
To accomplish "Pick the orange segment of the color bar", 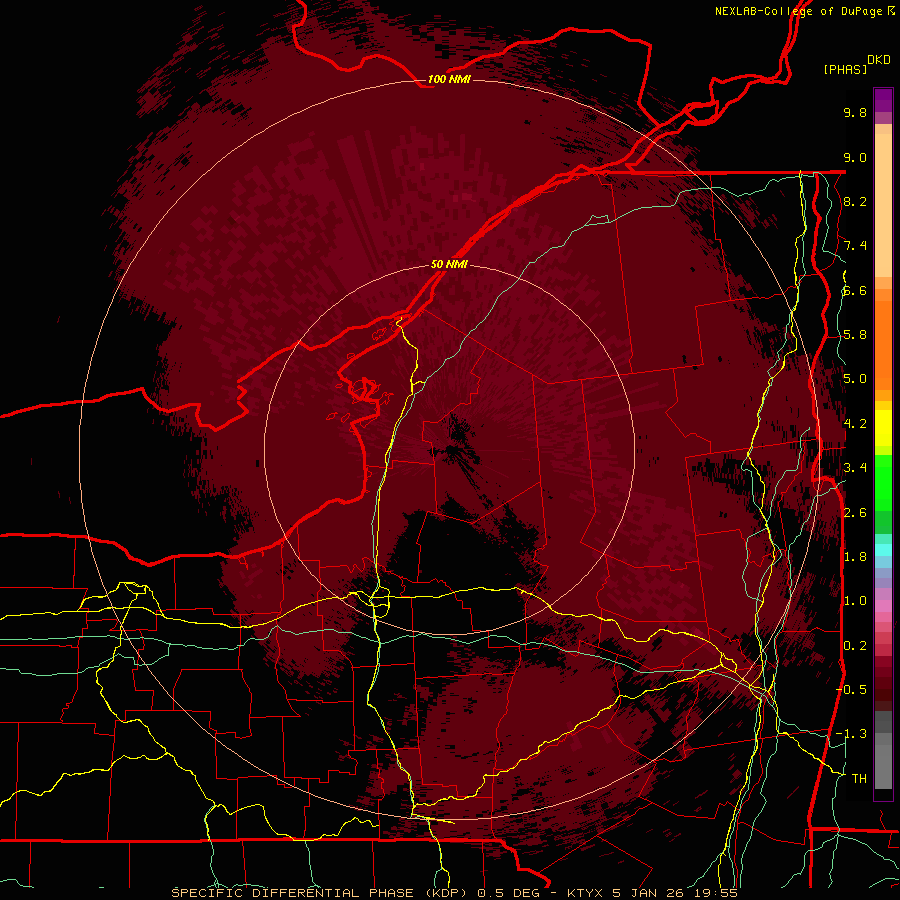I will pos(883,344).
